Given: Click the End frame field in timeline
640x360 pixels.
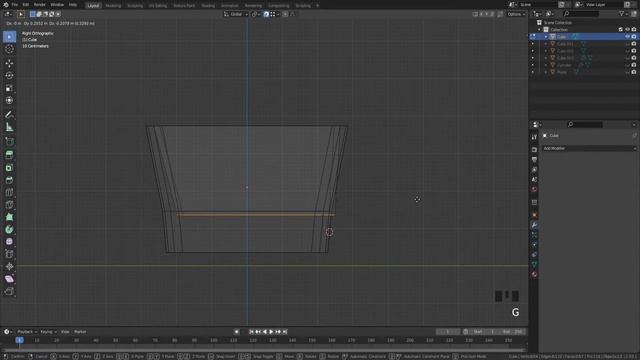Looking at the screenshot, I should (x=513, y=332).
